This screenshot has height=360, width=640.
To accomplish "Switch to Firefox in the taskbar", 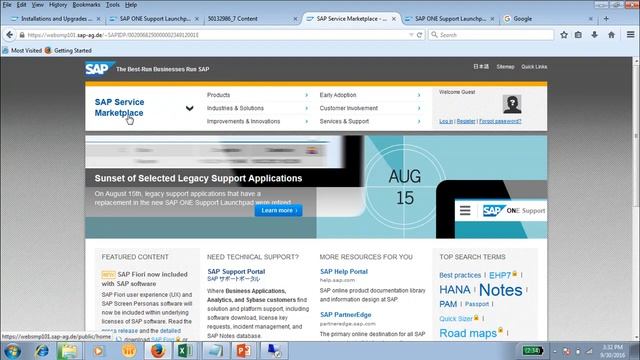I will 158,351.
